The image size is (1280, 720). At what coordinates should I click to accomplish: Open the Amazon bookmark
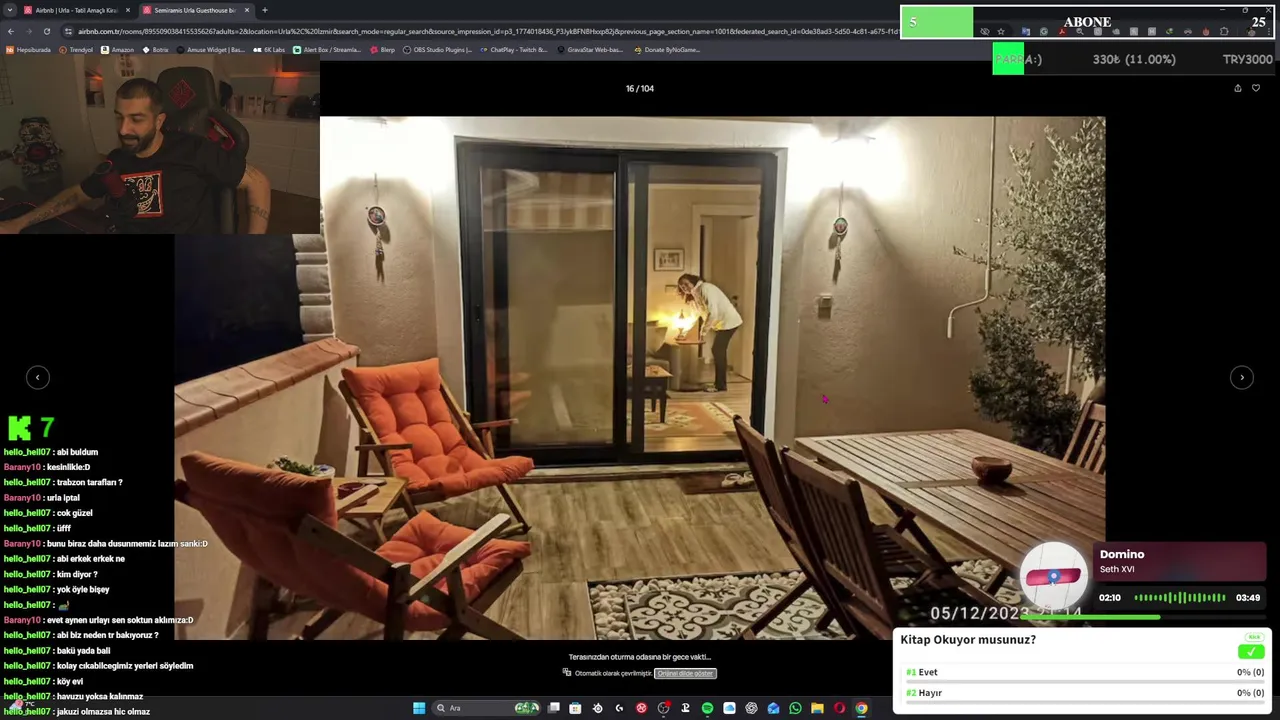coord(118,49)
